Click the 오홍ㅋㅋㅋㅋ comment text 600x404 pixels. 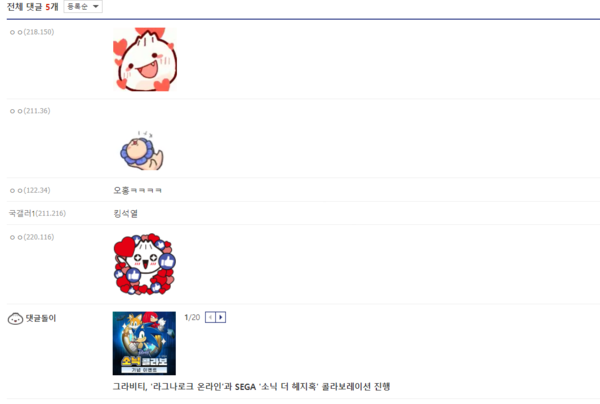click(137, 190)
